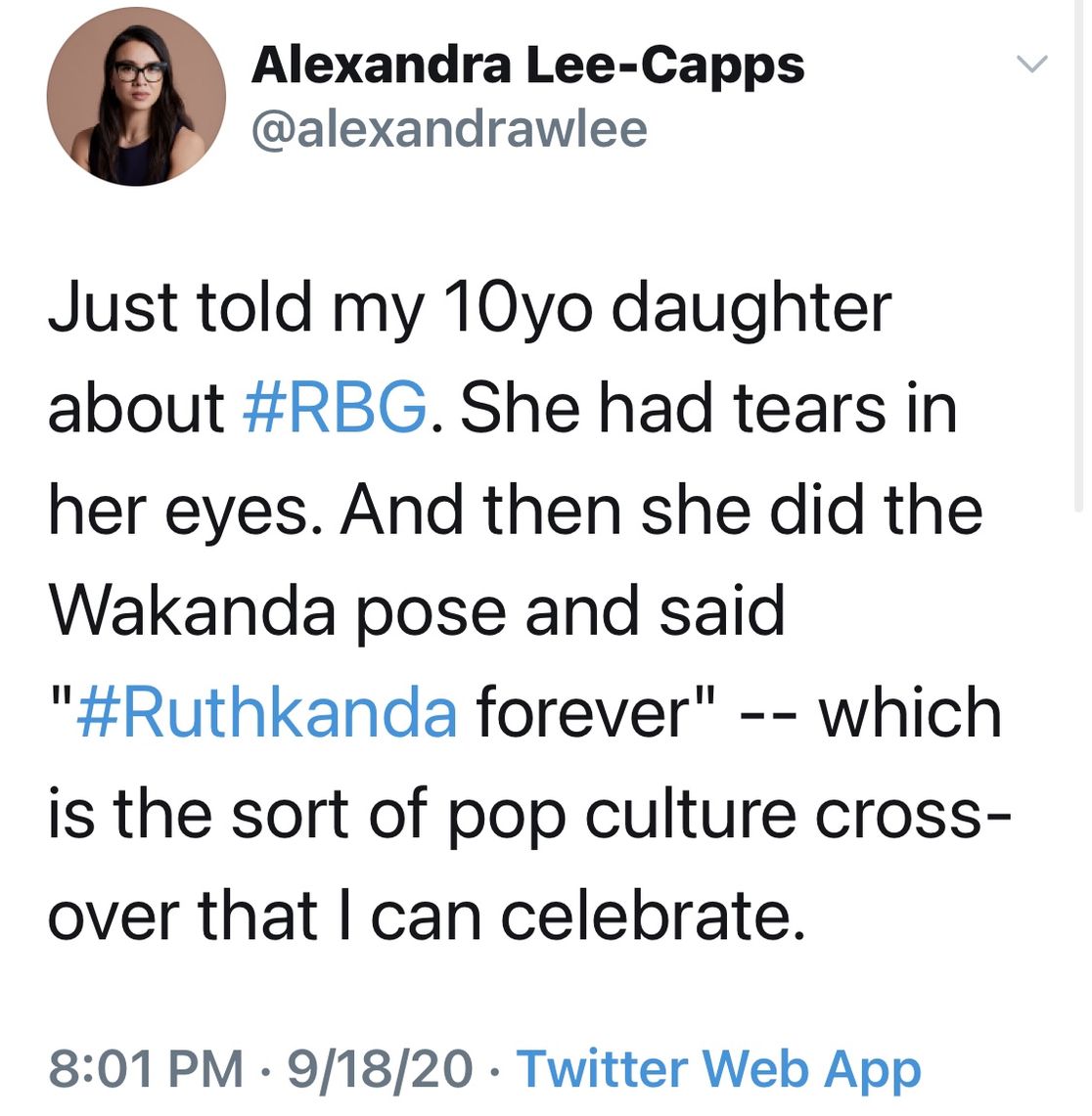Open the #RBG hashtag
The height and width of the screenshot is (1116, 1092).
point(334,408)
